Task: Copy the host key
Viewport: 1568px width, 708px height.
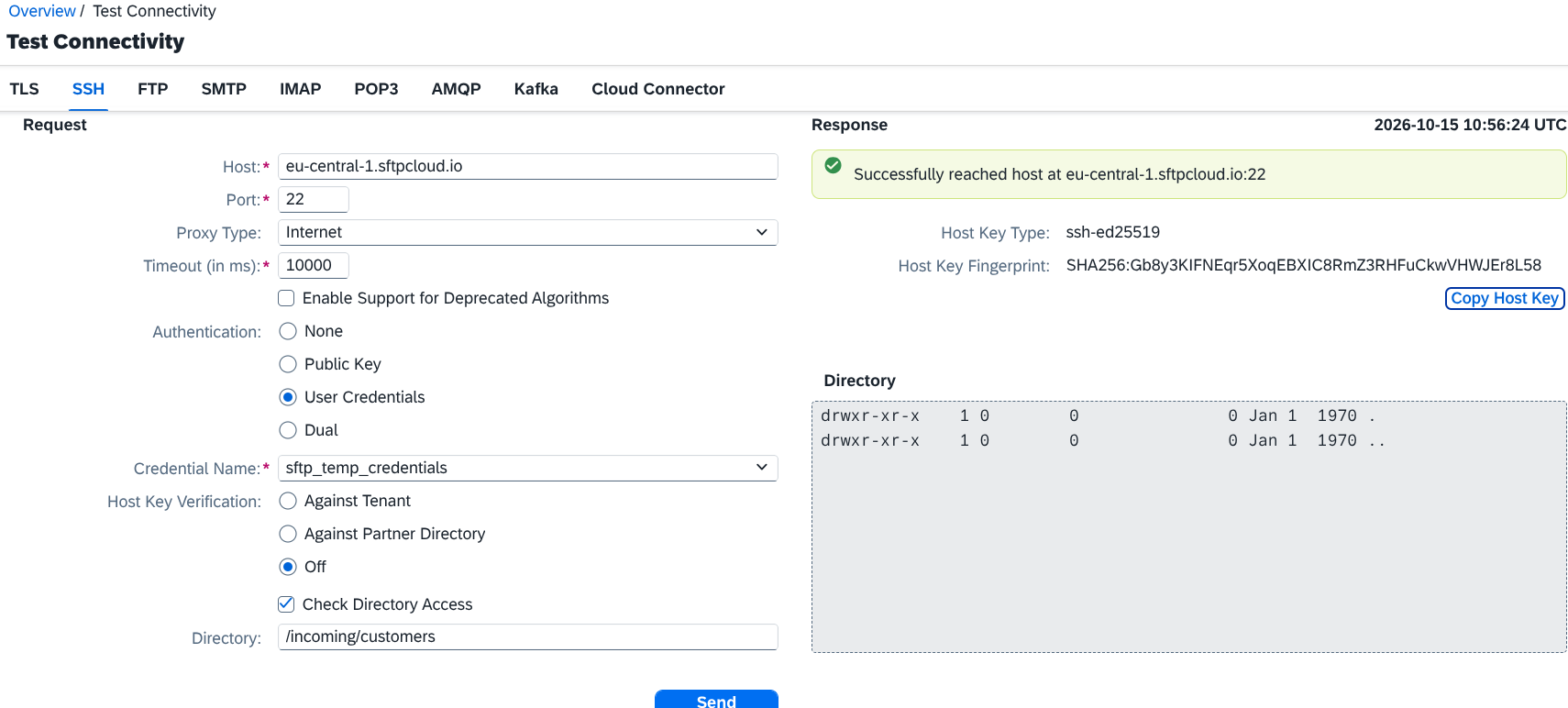Action: 1505,298
